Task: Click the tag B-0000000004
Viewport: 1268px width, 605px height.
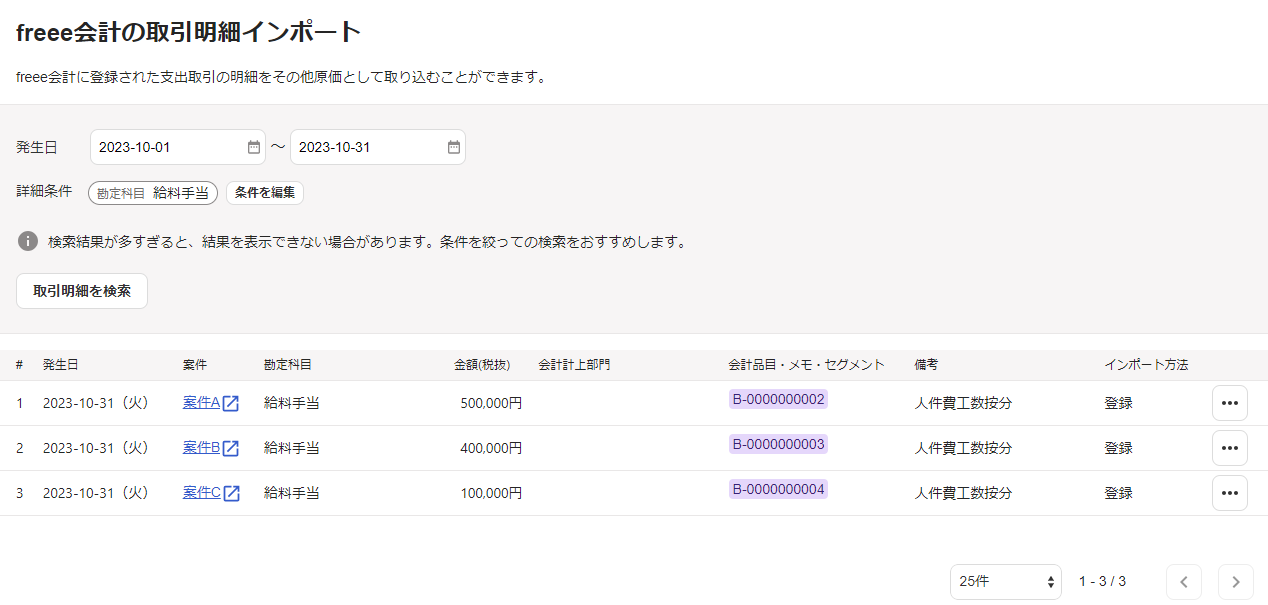Action: pyautogui.click(x=779, y=489)
